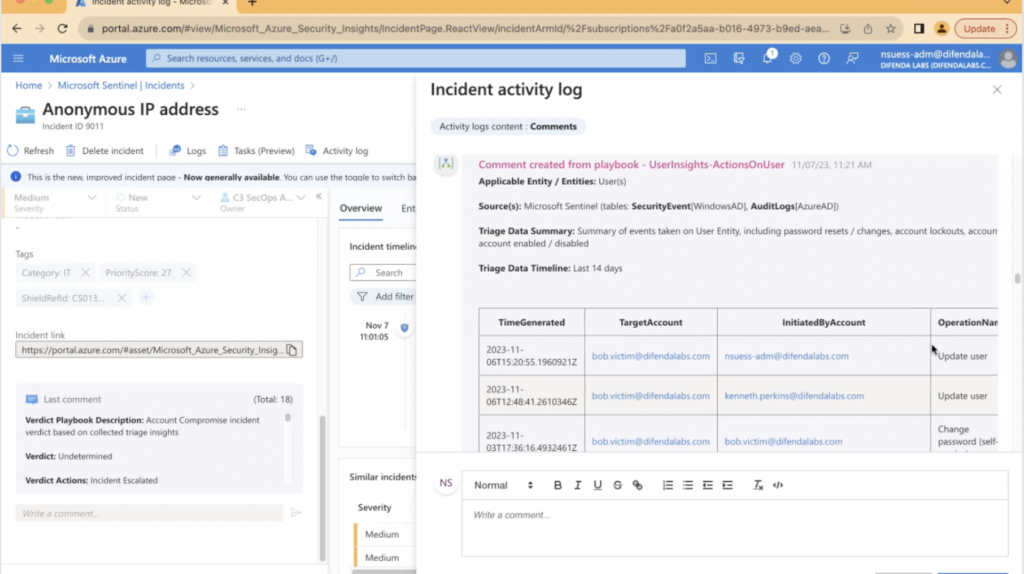Open Tasks (Preview)
1024x574 pixels.
point(256,151)
